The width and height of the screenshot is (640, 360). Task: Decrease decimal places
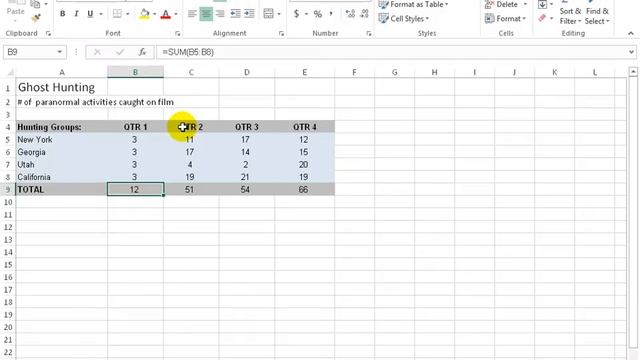tap(364, 14)
